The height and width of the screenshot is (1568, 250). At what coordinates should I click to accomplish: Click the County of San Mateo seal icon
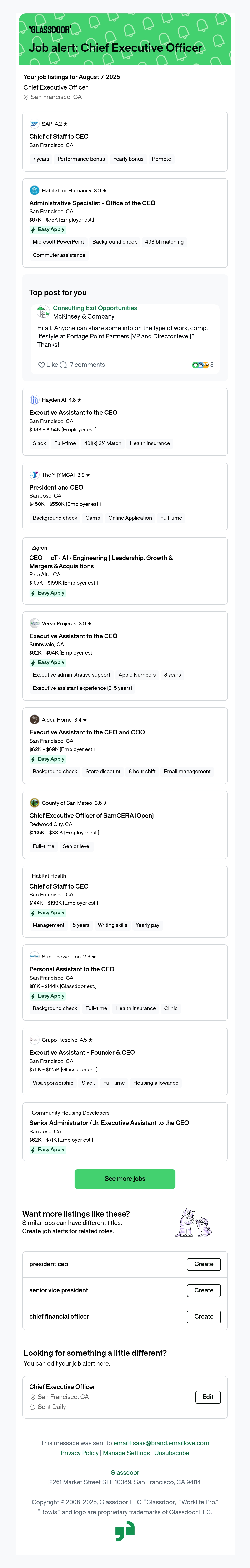34,803
